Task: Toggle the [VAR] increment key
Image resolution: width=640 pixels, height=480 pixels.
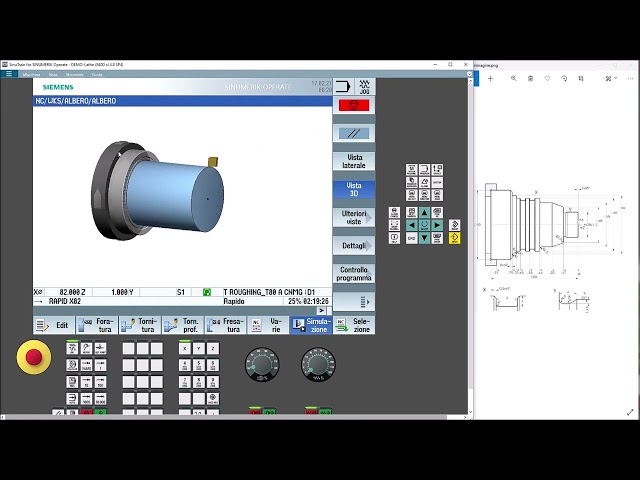Action: click(x=86, y=365)
